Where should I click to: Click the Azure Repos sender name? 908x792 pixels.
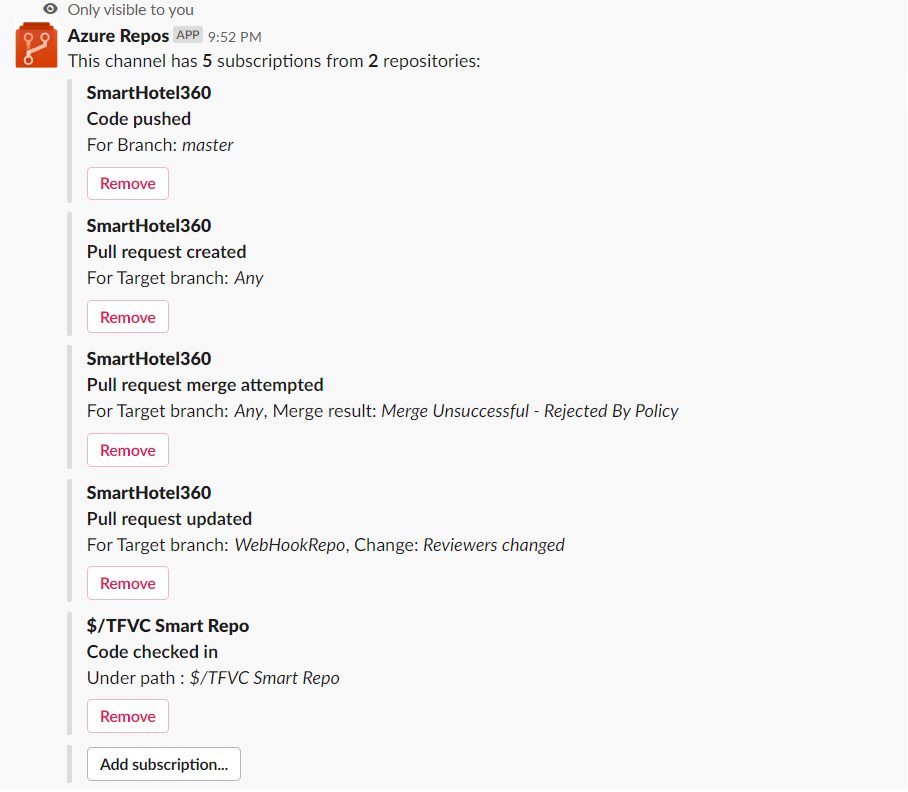coord(117,34)
